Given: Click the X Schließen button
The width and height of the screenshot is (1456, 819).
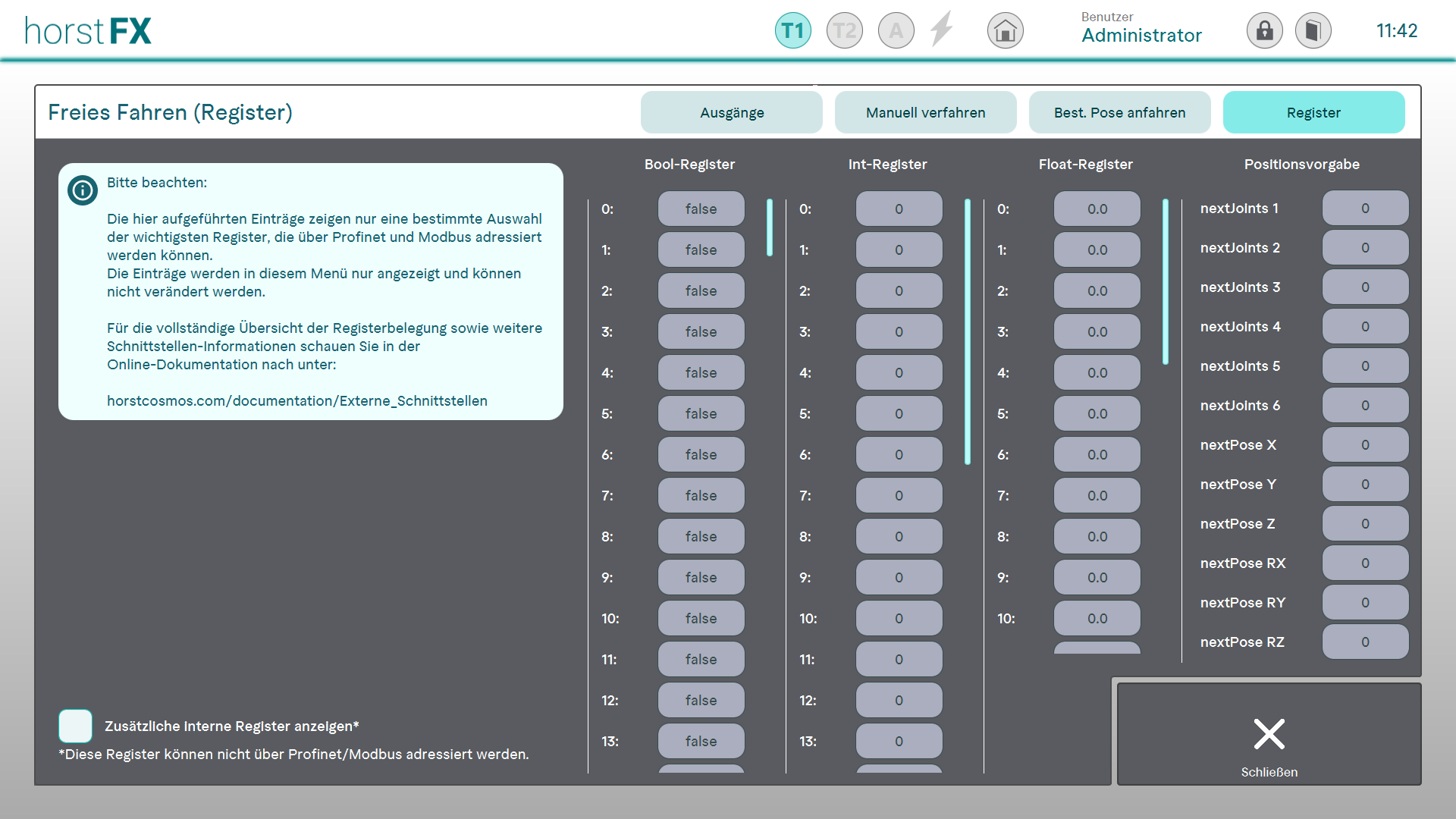Looking at the screenshot, I should (1269, 734).
